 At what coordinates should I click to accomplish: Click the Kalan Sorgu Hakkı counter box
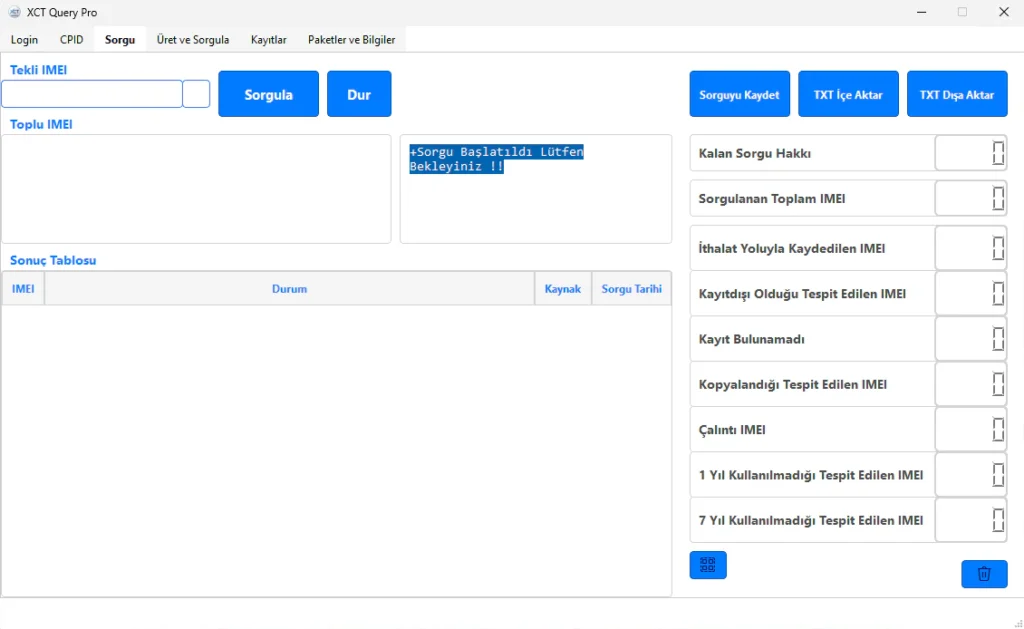tap(970, 154)
